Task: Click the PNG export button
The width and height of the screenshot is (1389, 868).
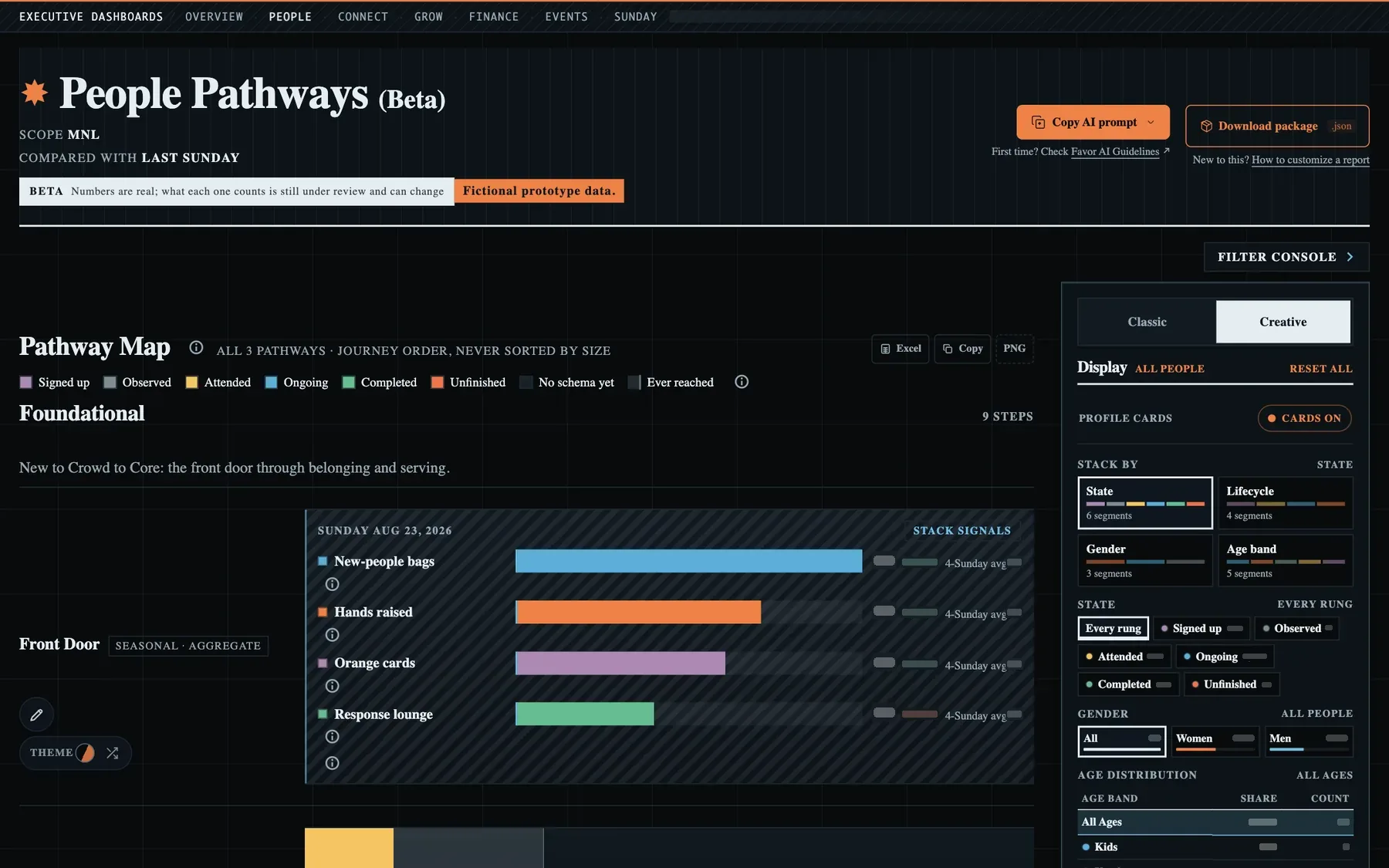Action: pyautogui.click(x=1015, y=349)
